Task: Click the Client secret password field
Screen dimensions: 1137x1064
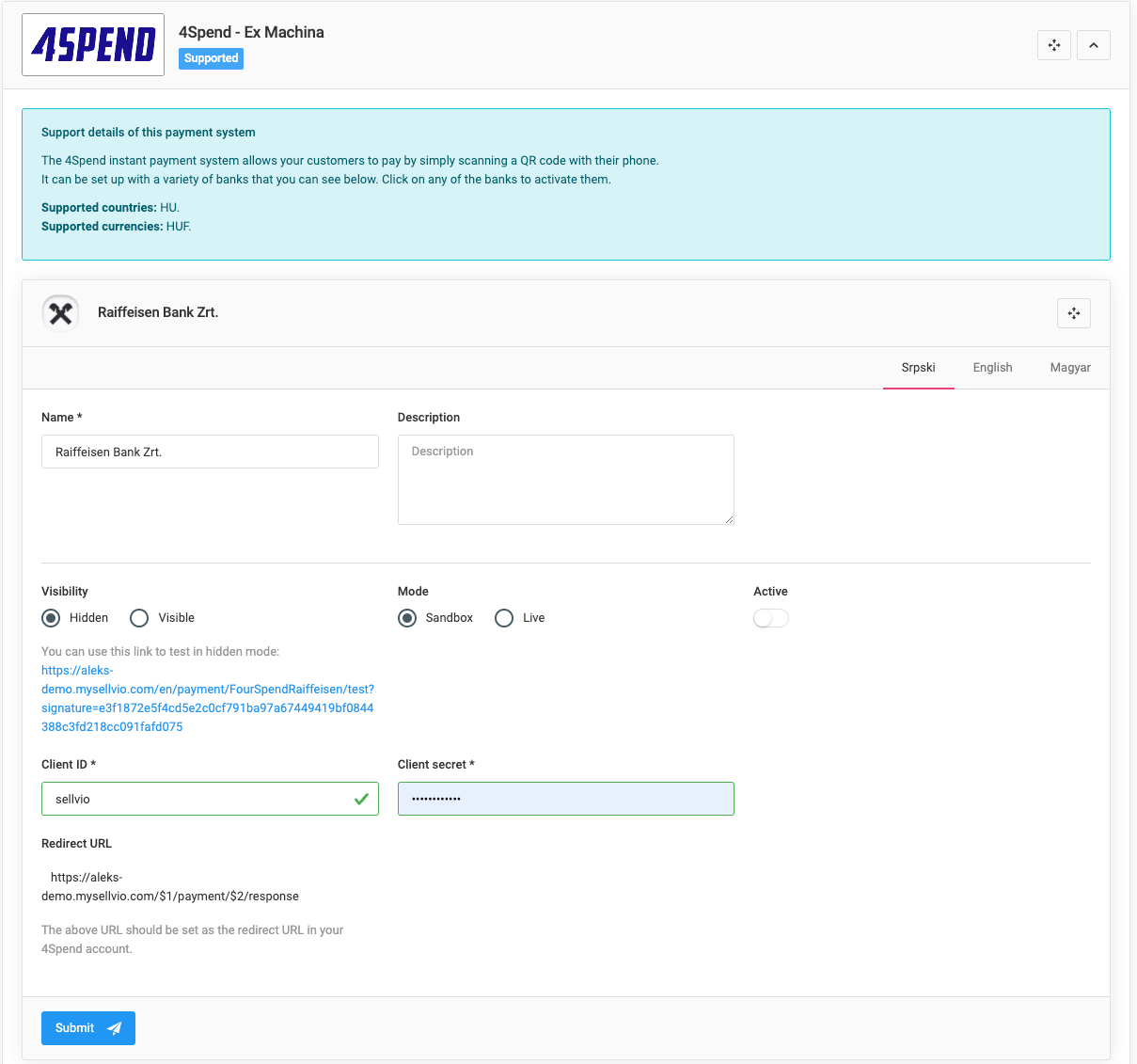Action: point(565,798)
